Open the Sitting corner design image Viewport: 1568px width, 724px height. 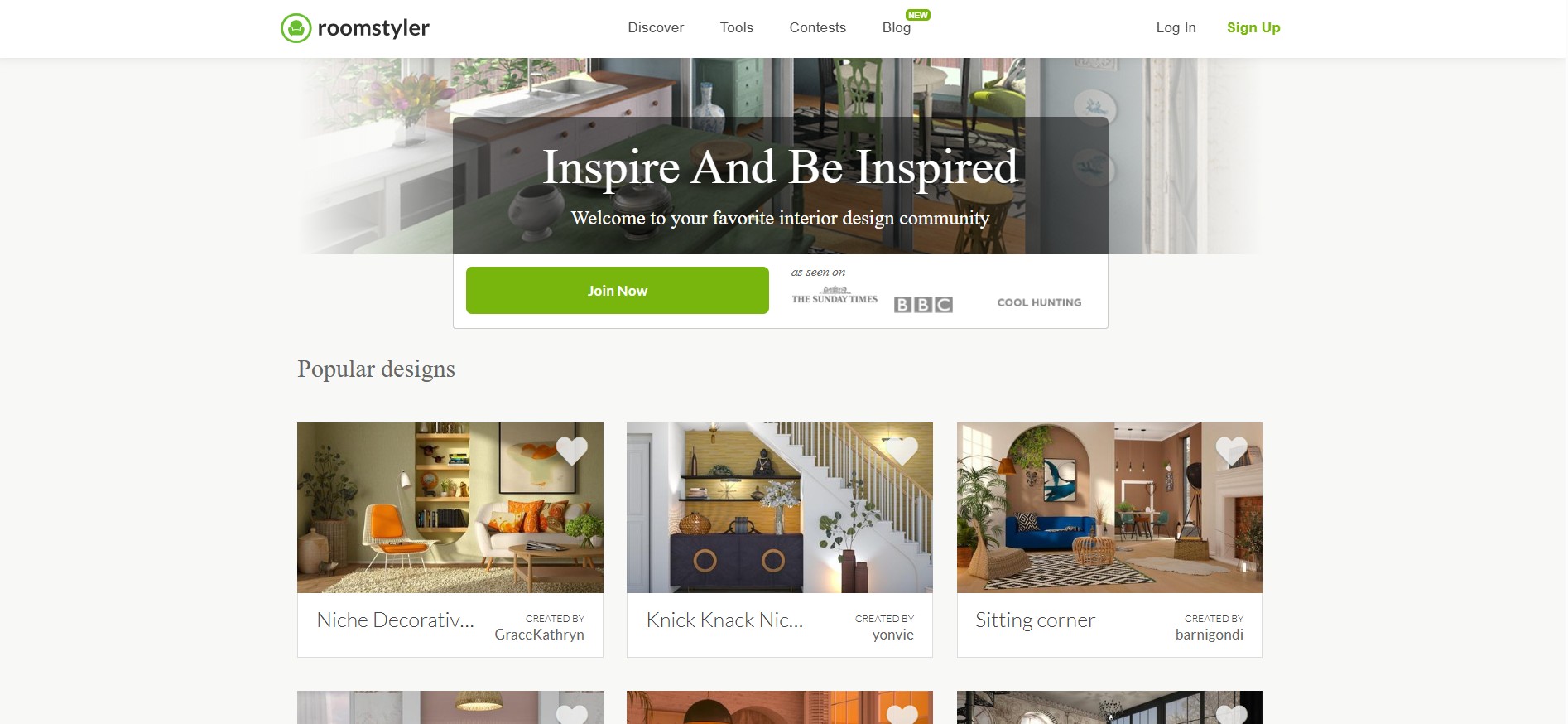point(1109,508)
